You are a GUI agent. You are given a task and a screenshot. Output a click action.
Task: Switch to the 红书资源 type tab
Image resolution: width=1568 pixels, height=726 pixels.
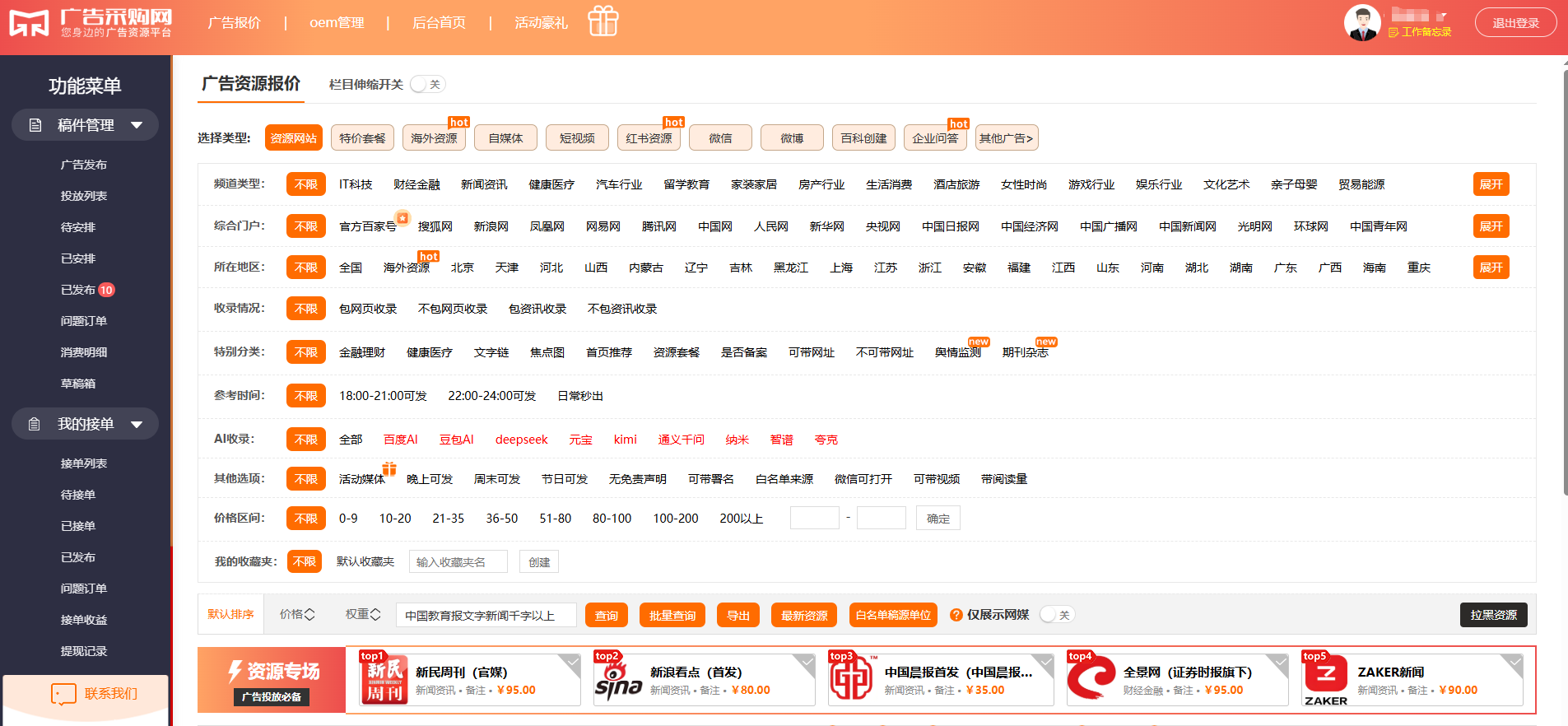click(649, 138)
